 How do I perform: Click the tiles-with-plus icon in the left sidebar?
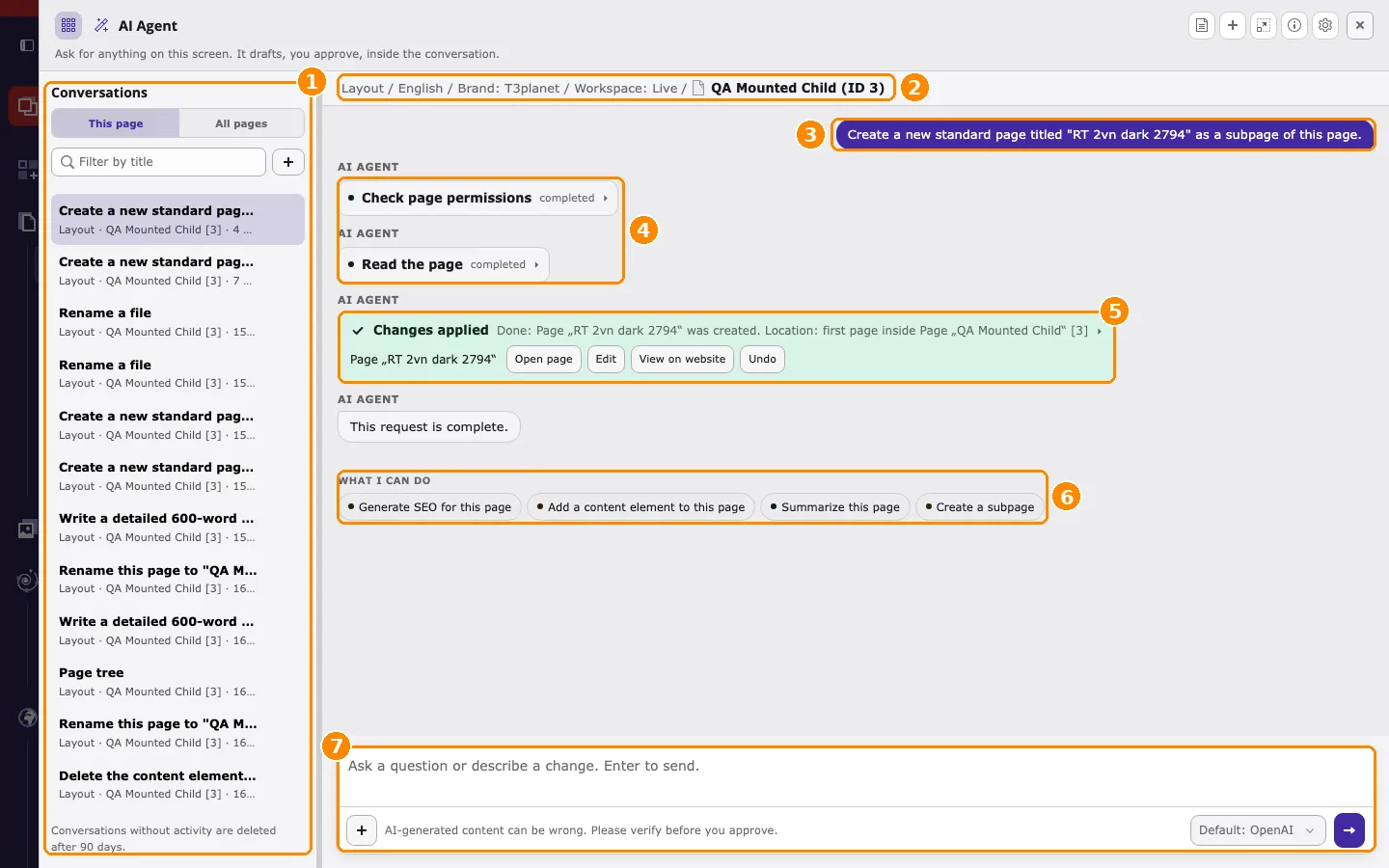[27, 170]
